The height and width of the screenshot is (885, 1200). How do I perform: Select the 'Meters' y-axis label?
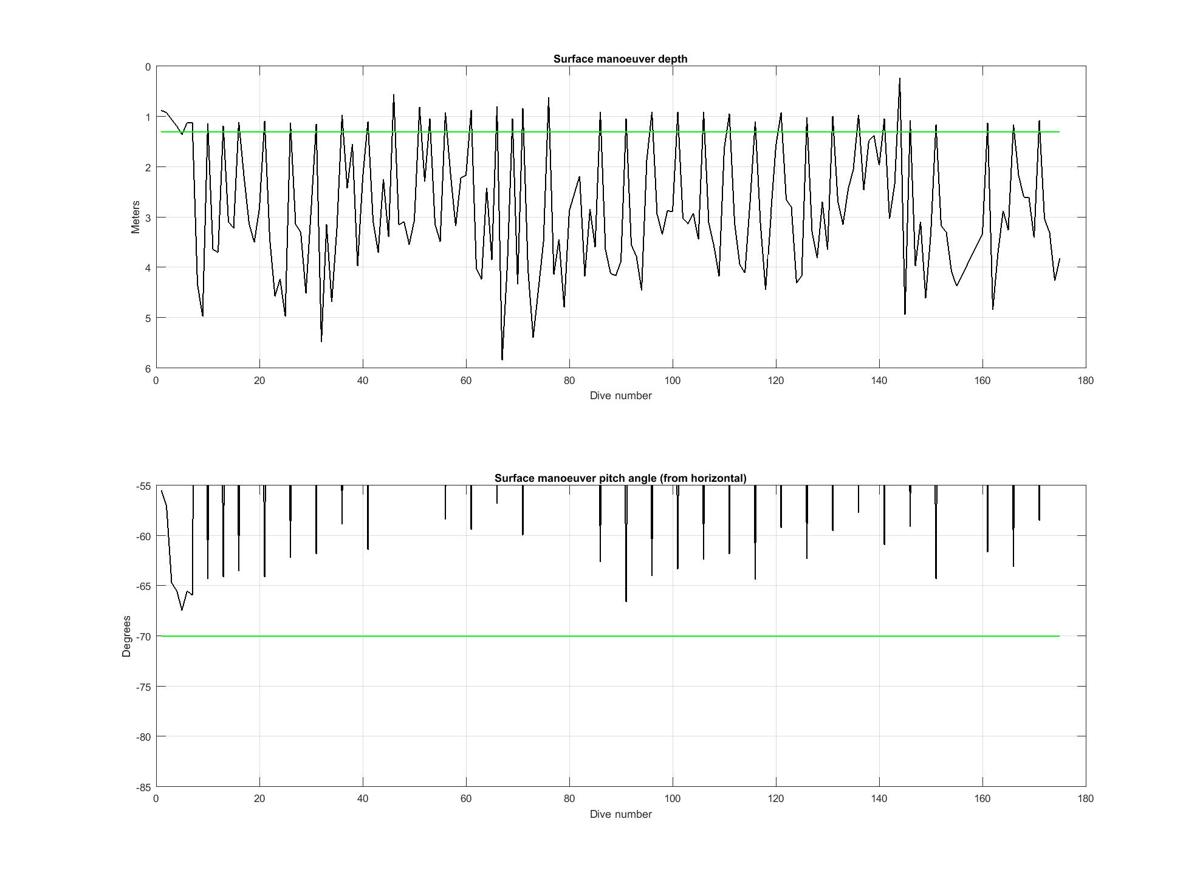136,217
